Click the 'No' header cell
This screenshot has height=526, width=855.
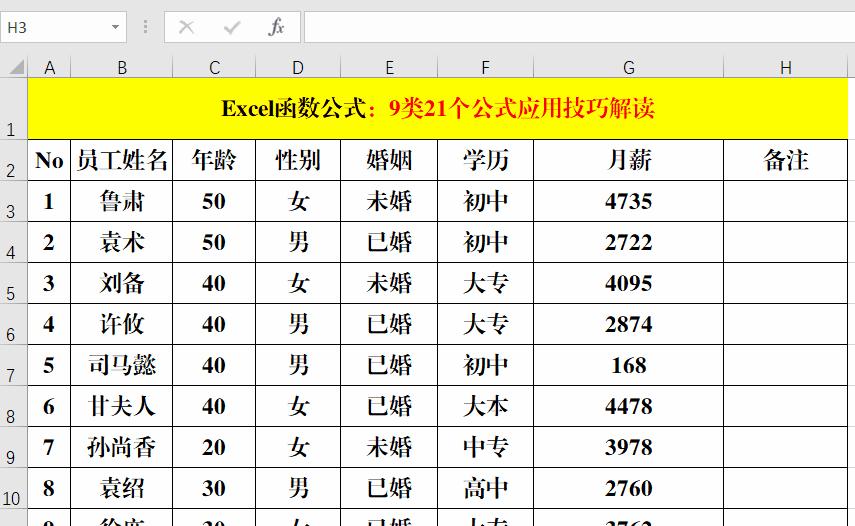[x=49, y=160]
